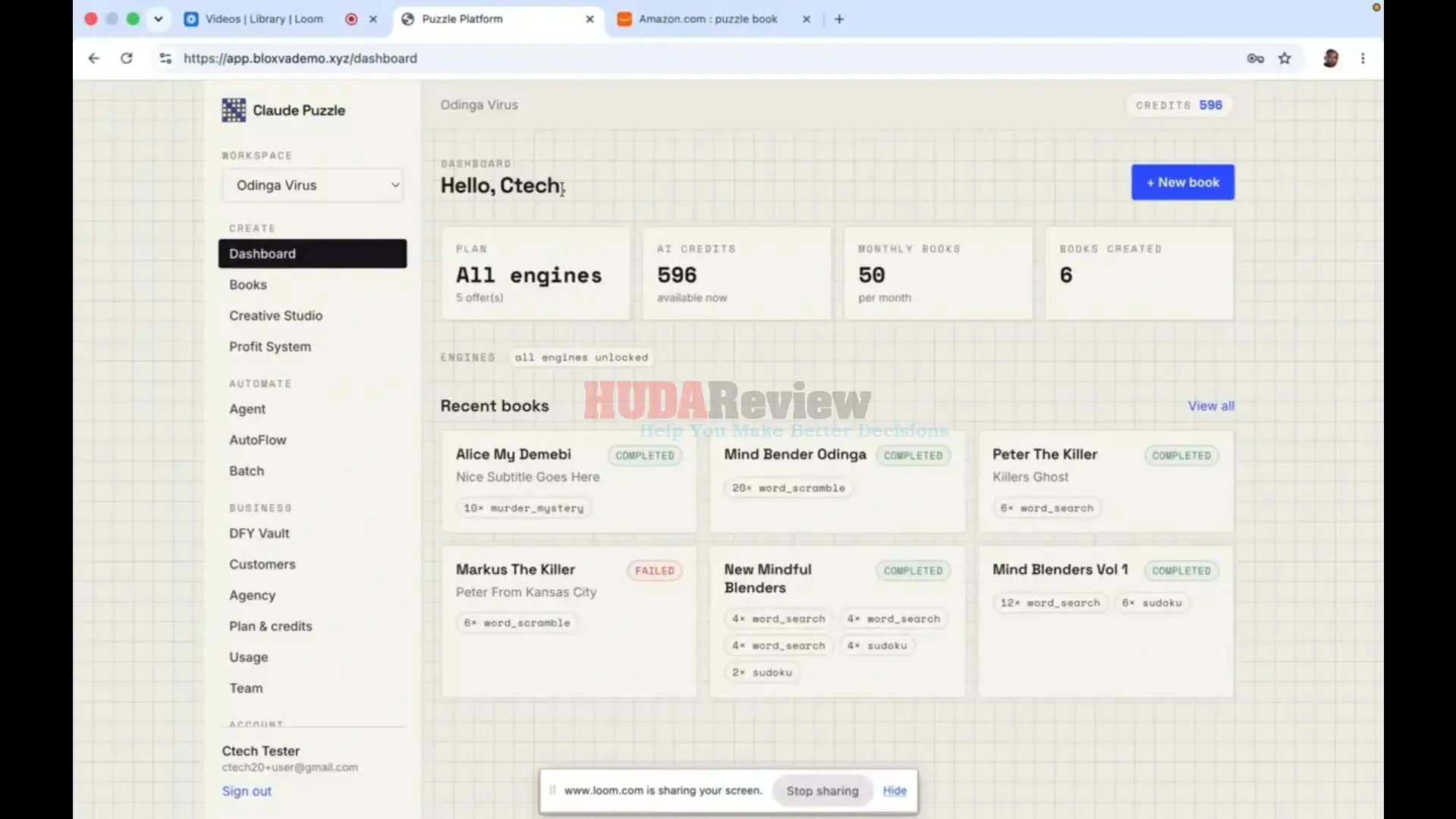Image resolution: width=1456 pixels, height=819 pixels.
Task: Close the Loom Videos Library tab
Action: pos(373,19)
